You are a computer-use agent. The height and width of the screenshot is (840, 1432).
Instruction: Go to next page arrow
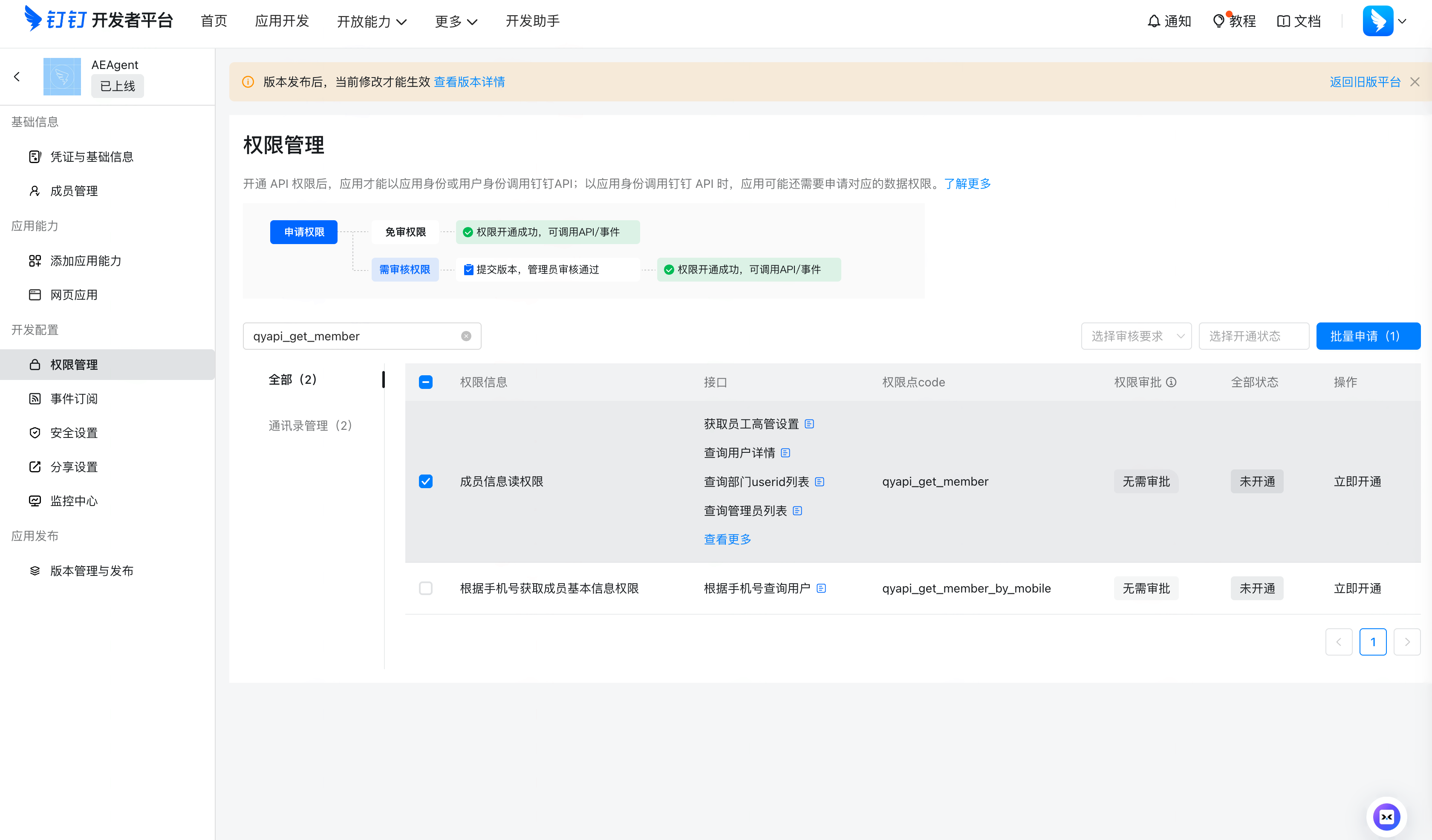click(1407, 642)
